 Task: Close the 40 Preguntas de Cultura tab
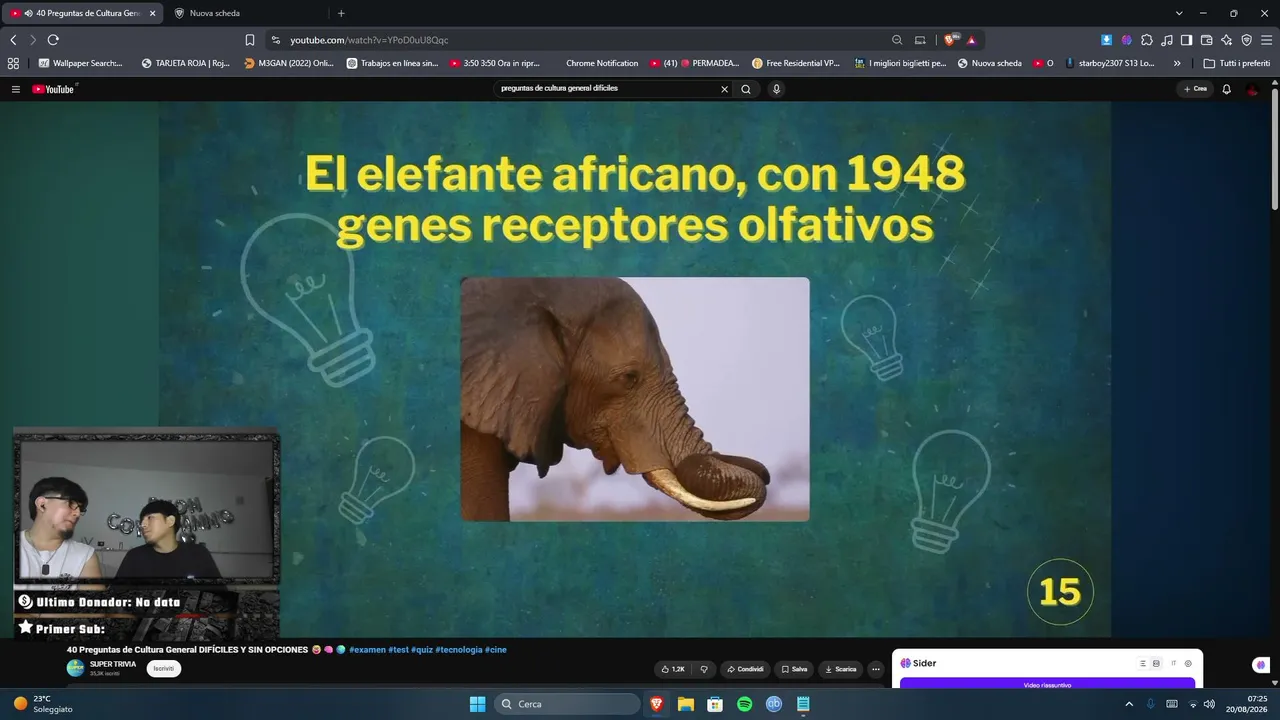coord(153,13)
